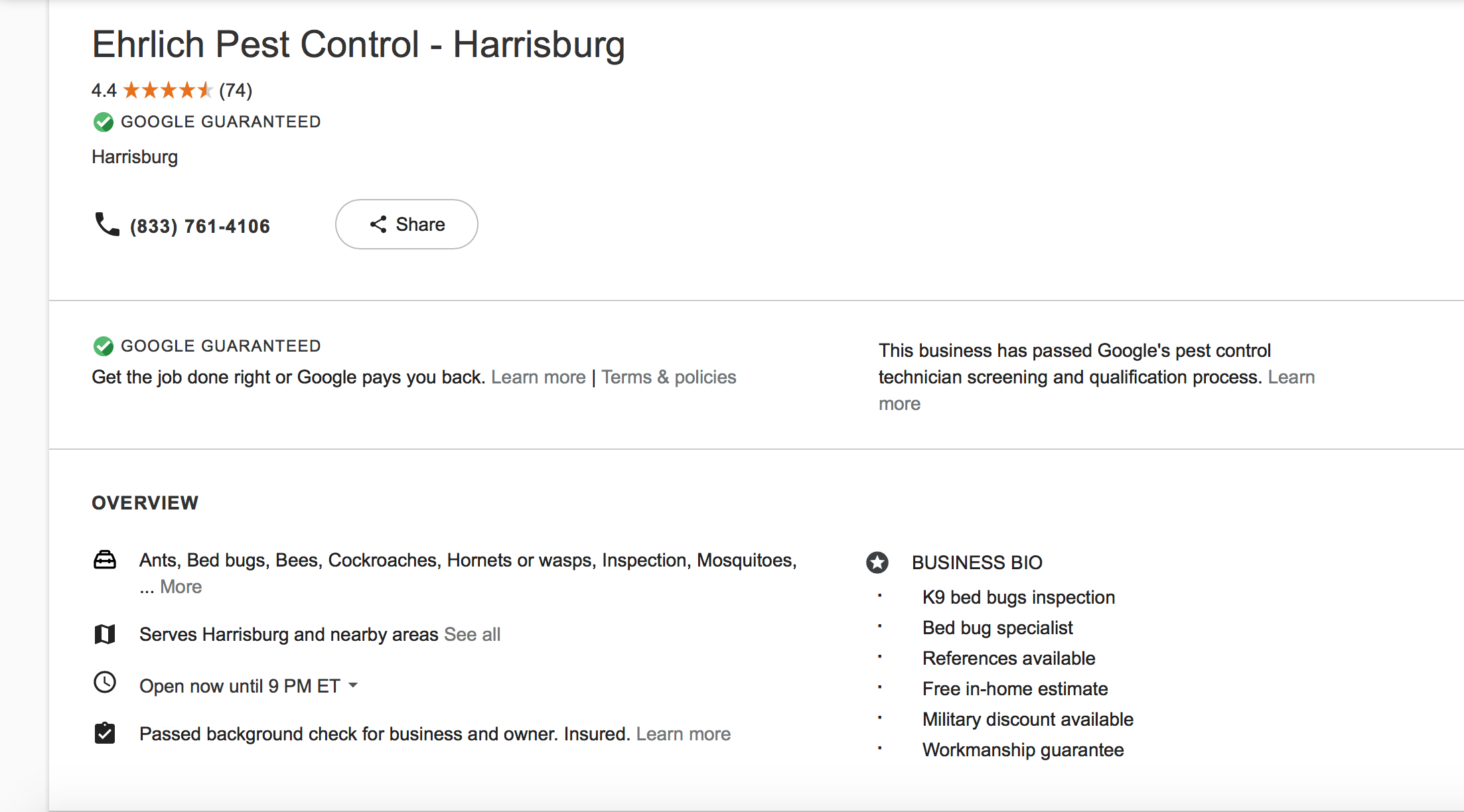Click the Business Bio star icon
This screenshot has width=1464, height=812.
click(877, 563)
